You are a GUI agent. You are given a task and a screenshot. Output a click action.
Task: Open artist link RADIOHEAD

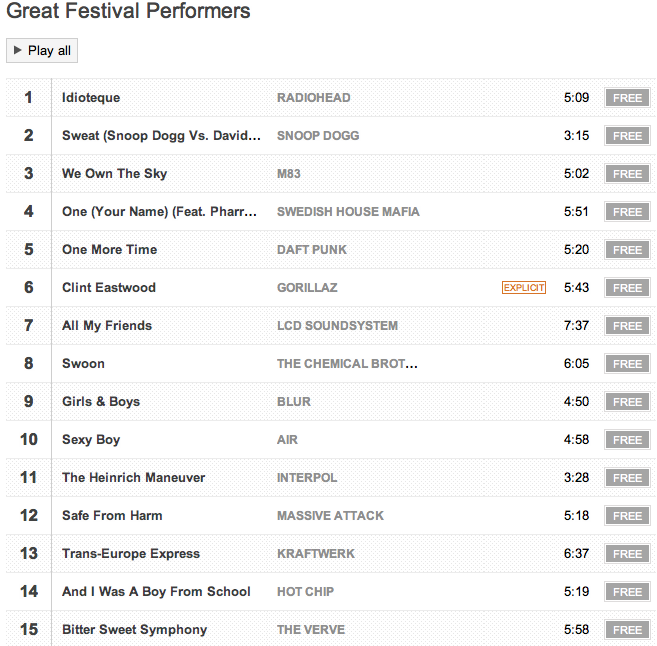[313, 98]
